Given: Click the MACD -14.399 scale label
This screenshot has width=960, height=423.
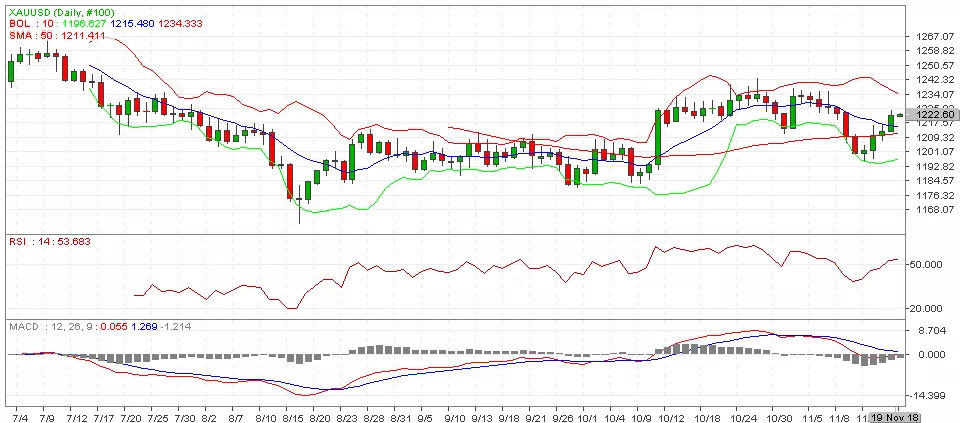Looking at the screenshot, I should click(x=930, y=395).
